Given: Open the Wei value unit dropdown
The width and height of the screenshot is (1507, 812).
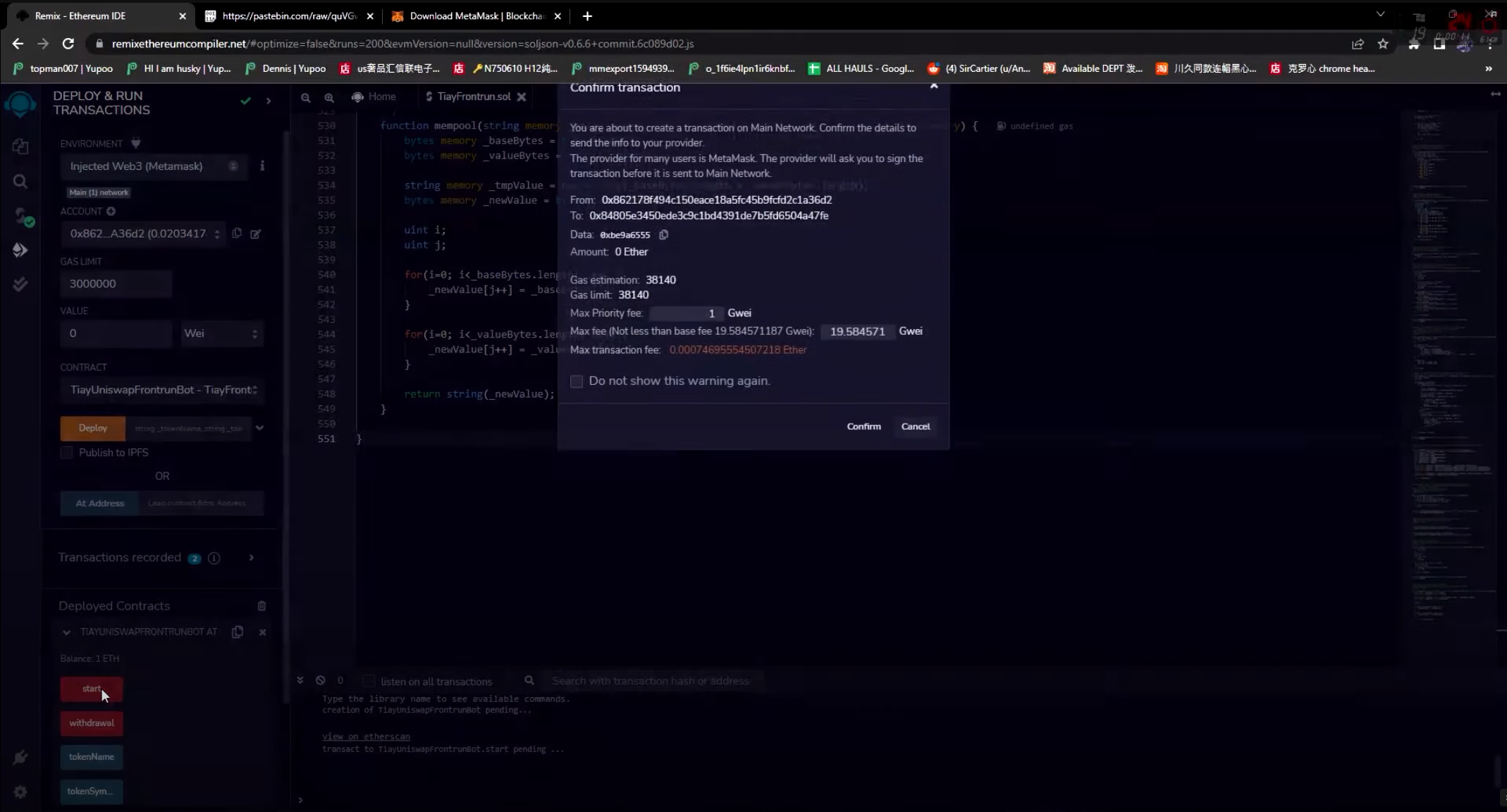Looking at the screenshot, I should click(x=221, y=333).
